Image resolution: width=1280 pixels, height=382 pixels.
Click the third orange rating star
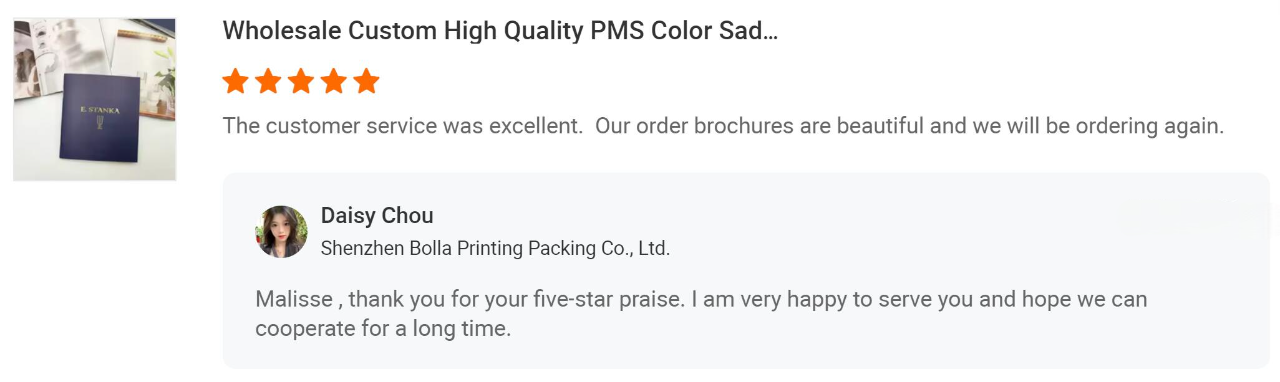[x=301, y=81]
